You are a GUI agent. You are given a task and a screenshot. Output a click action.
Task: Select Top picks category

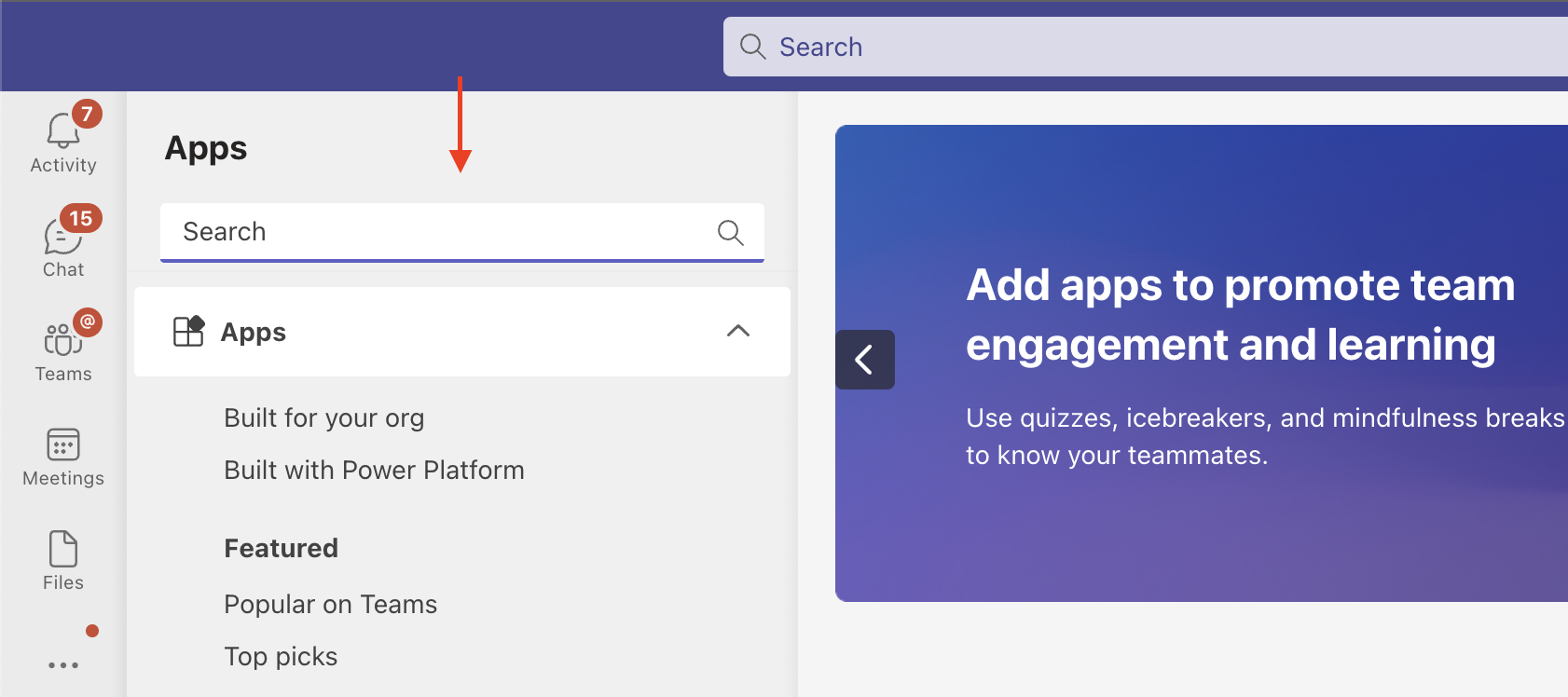click(281, 656)
